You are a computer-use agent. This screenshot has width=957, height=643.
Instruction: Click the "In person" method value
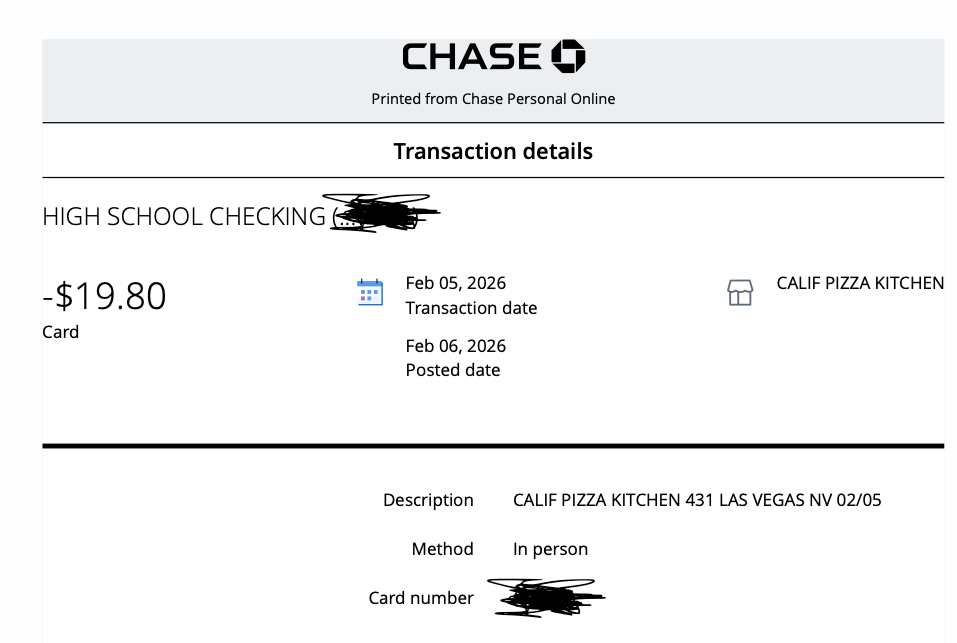(550, 549)
